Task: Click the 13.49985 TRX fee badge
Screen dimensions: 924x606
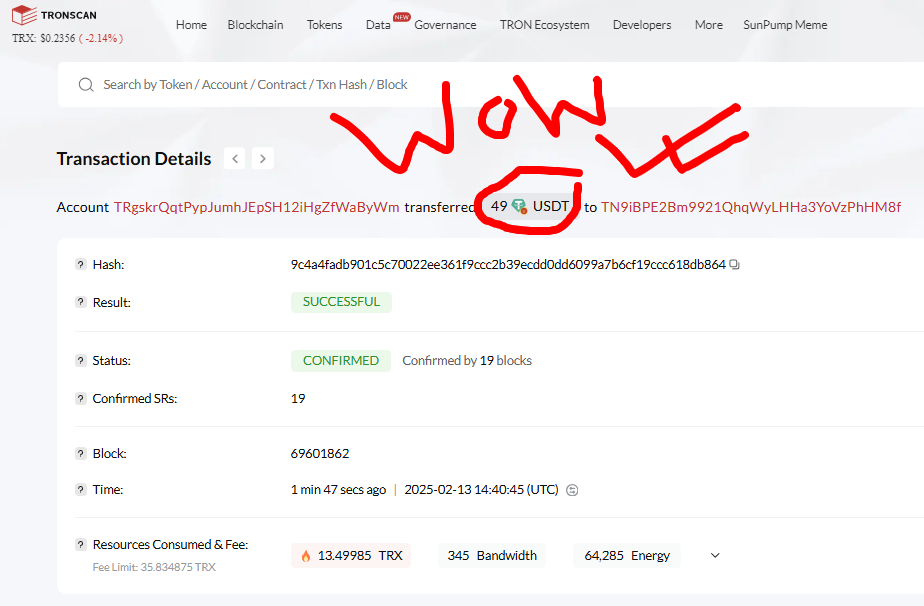Action: coord(351,556)
